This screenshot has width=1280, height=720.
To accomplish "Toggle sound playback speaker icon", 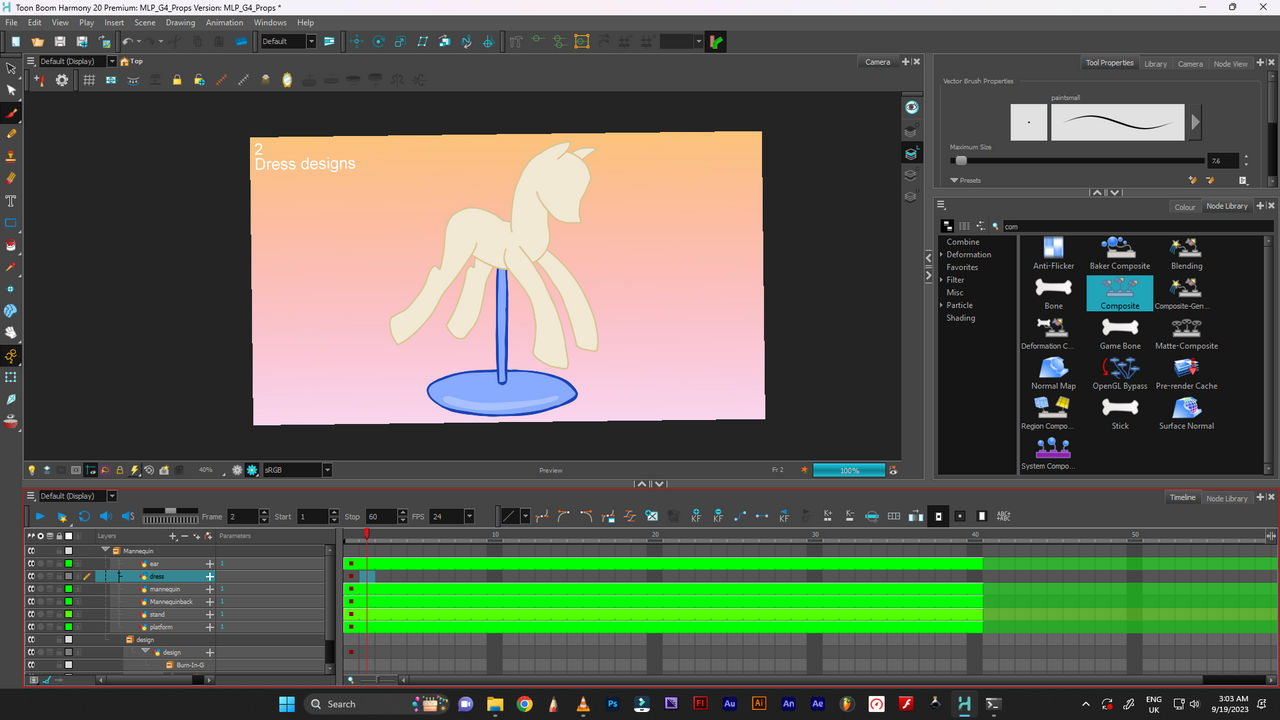I will coord(106,516).
